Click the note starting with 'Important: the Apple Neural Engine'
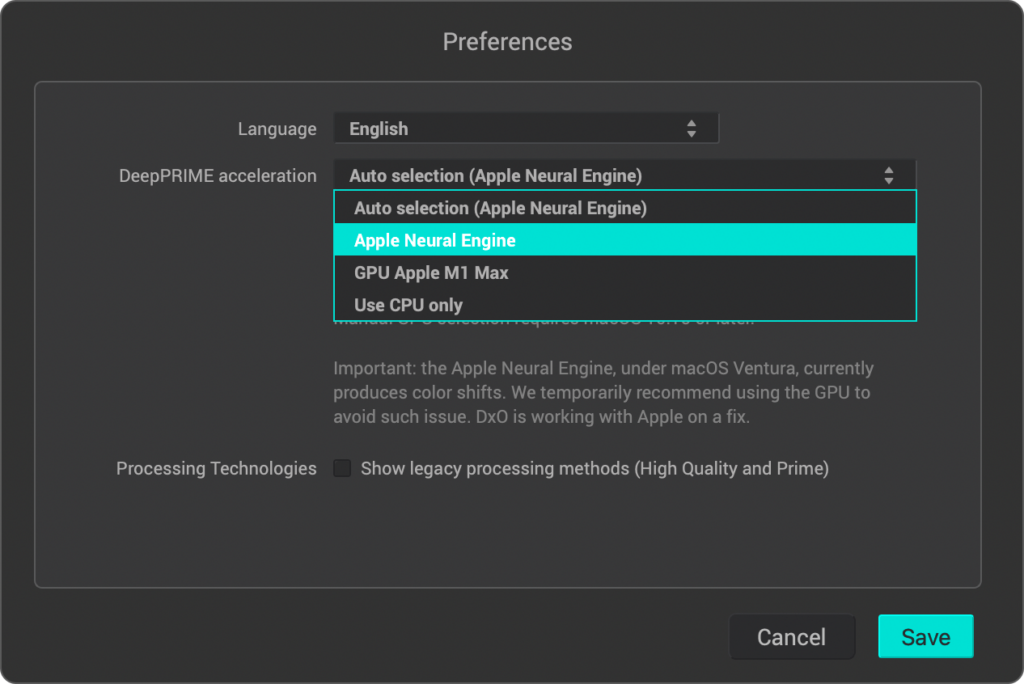The image size is (1024, 684). point(603,393)
